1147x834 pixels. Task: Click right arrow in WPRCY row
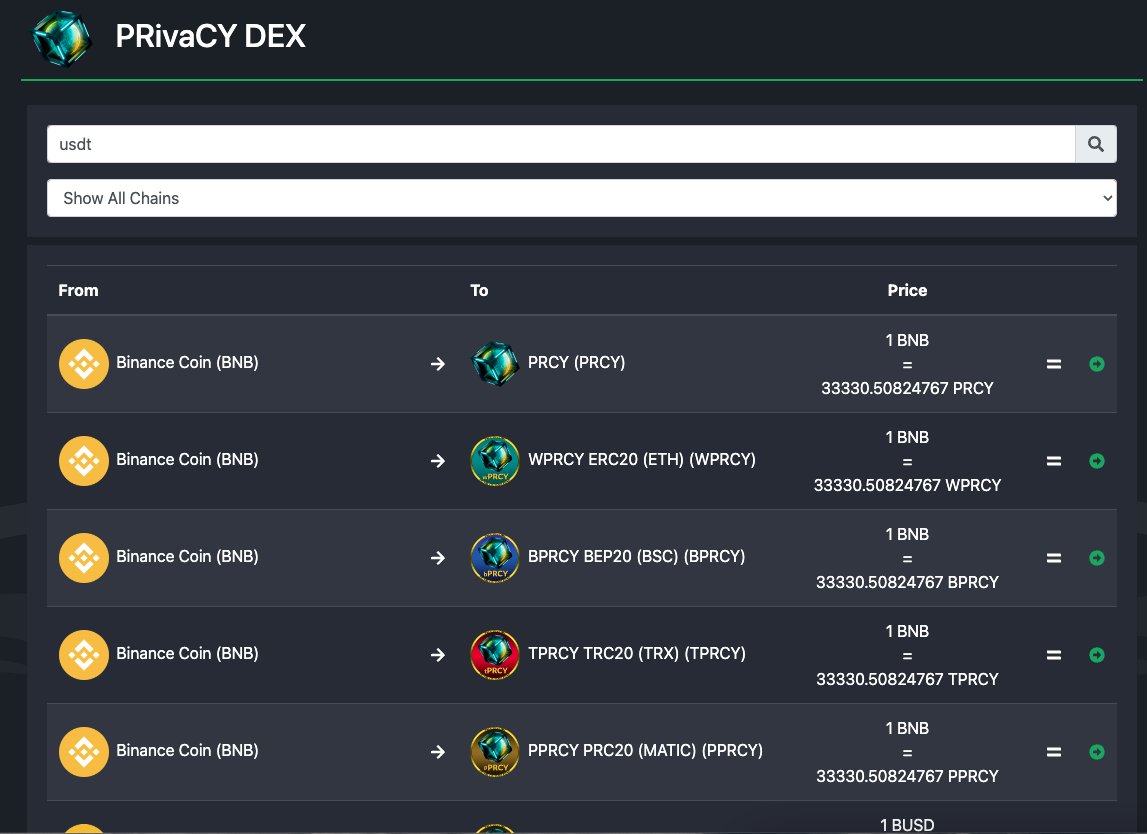437,461
